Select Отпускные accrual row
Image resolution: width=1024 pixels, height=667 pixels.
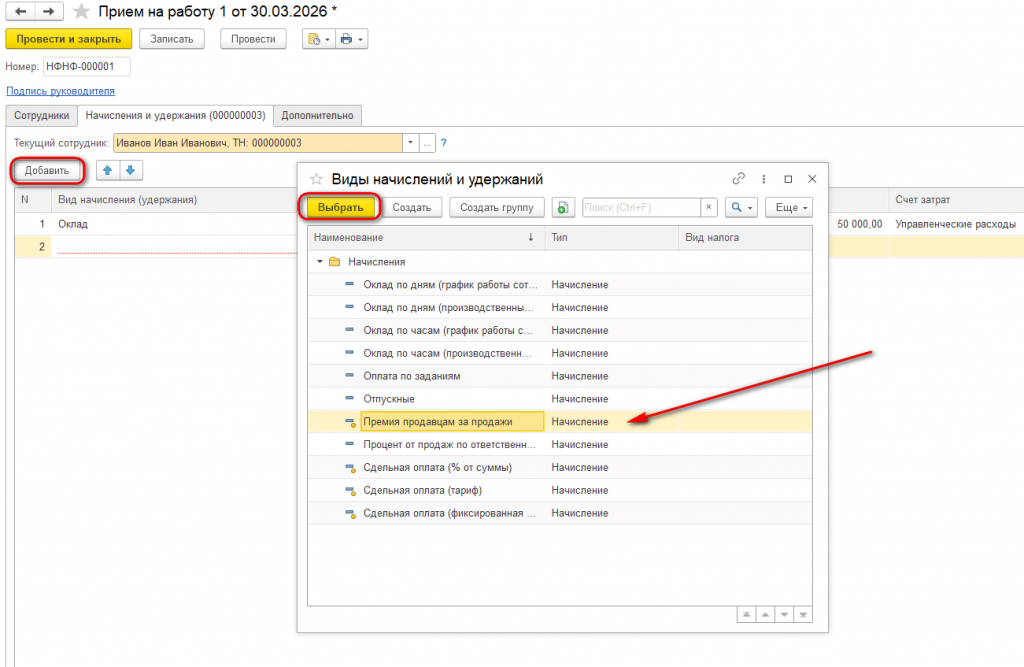(560, 399)
